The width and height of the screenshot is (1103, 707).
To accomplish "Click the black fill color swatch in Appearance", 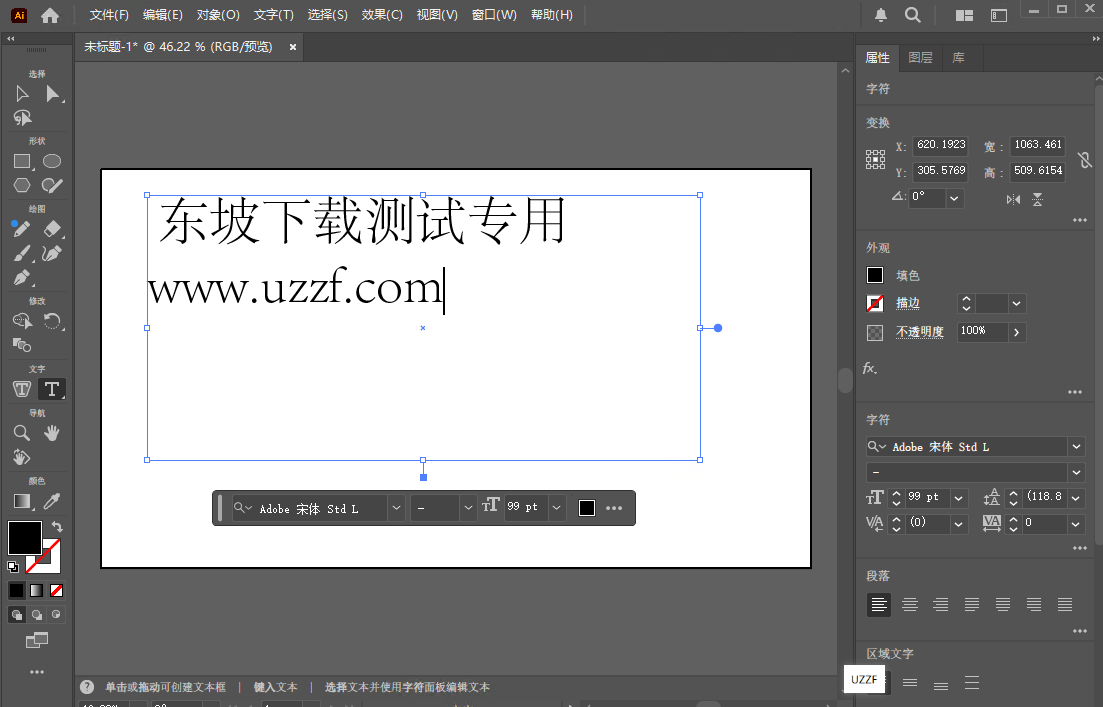I will pyautogui.click(x=874, y=274).
